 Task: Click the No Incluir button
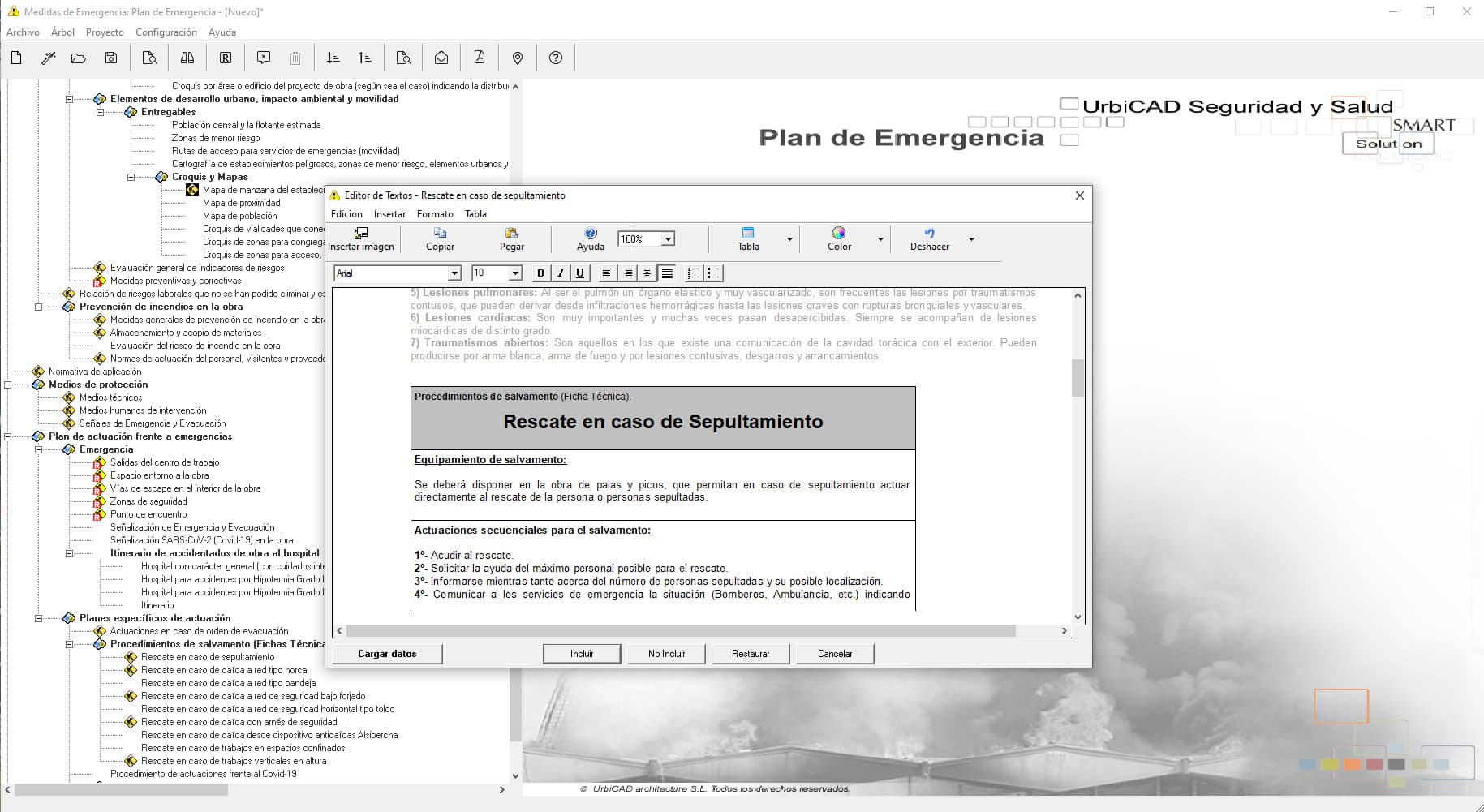click(666, 654)
